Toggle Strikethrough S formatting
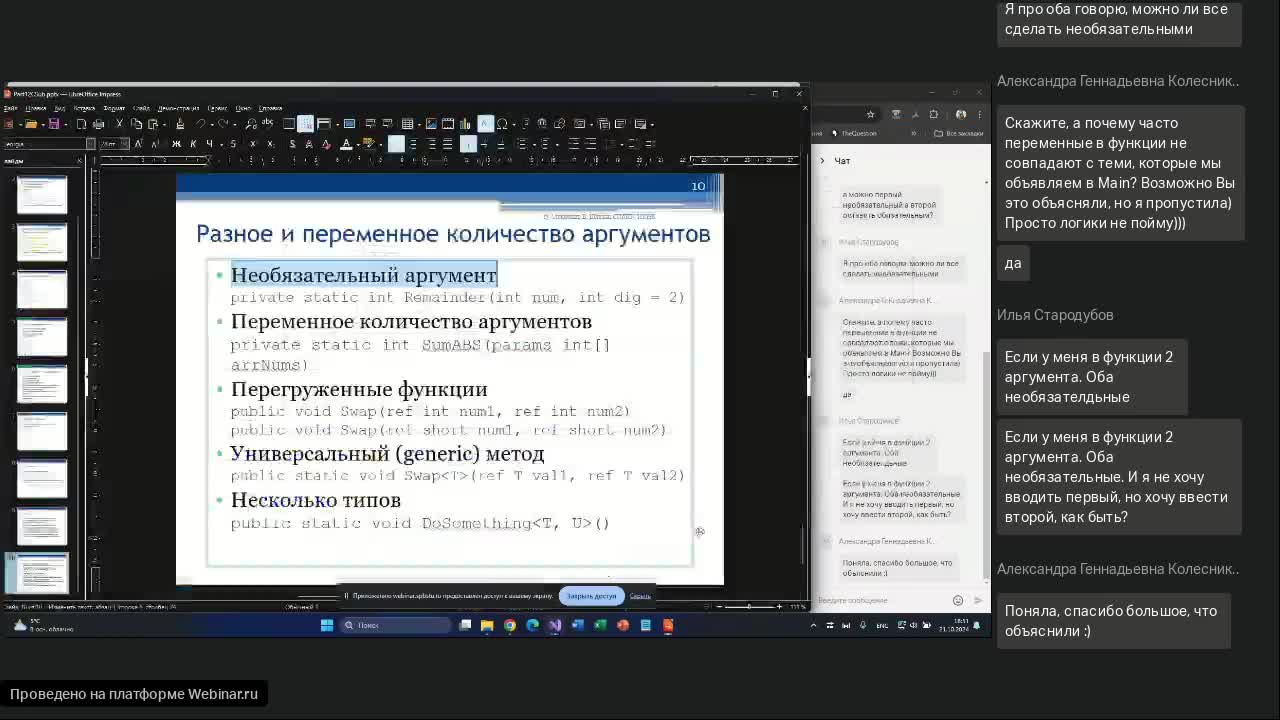1280x720 pixels. 233,143
